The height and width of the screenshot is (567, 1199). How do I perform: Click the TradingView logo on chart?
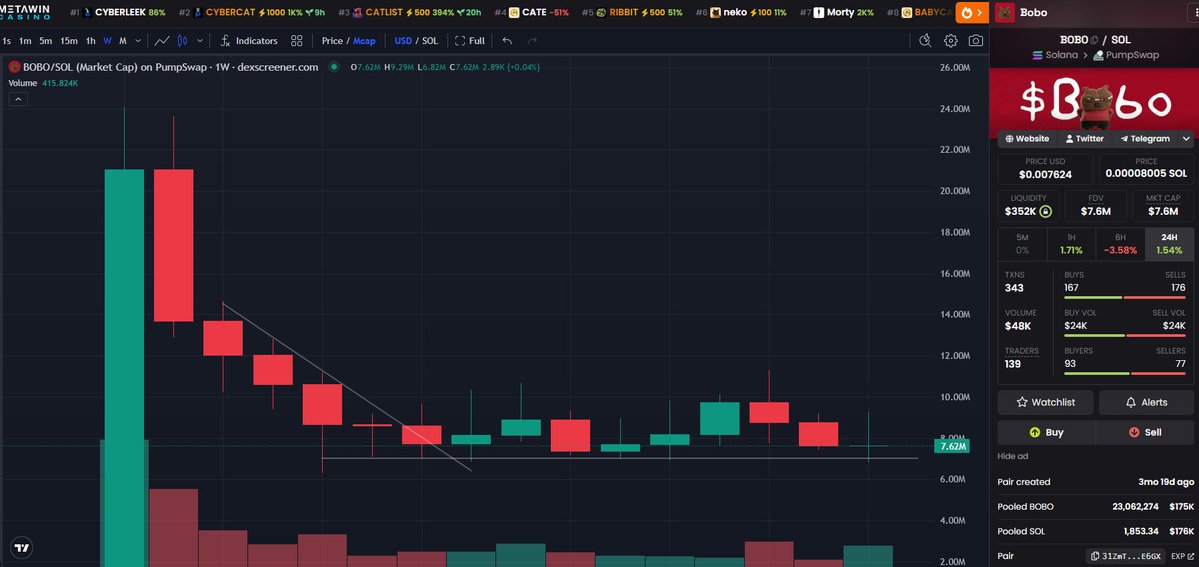click(22, 547)
